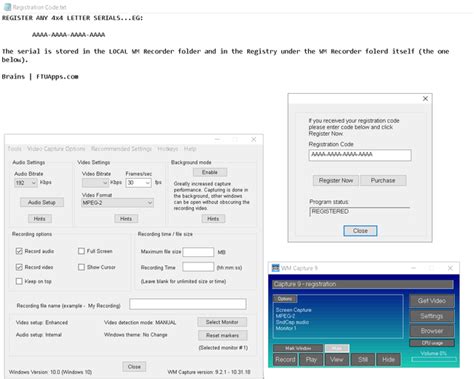Screen dimensions: 474x379
Task: Click Hints under Video Settings
Action: point(126,219)
